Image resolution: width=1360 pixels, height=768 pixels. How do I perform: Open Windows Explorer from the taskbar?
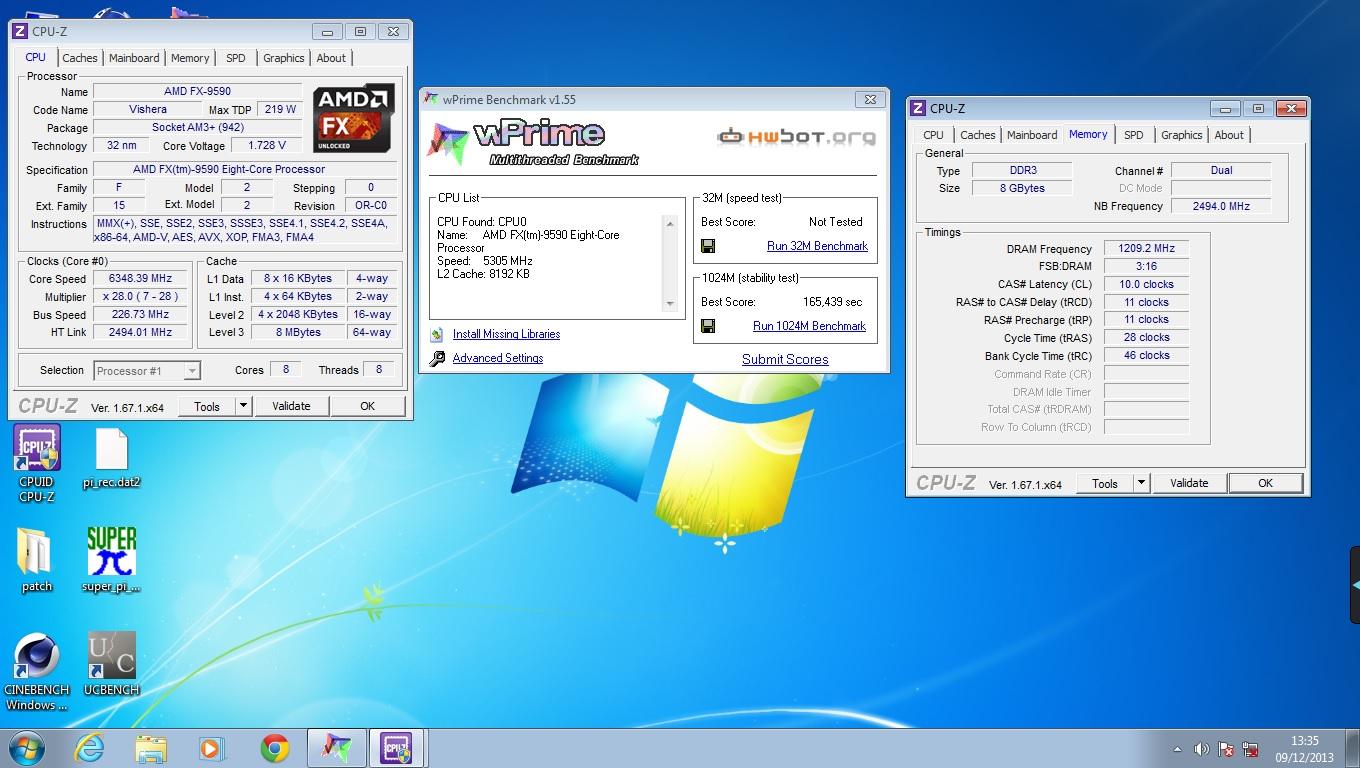[x=151, y=748]
